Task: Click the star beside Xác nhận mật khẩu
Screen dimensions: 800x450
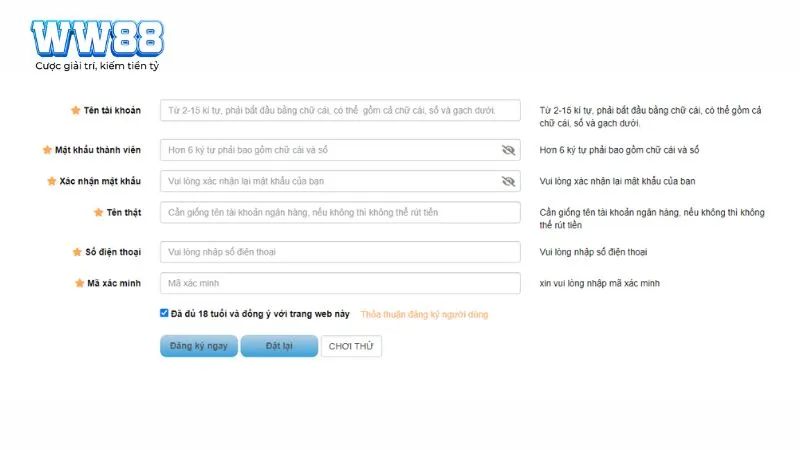Action: (x=52, y=181)
